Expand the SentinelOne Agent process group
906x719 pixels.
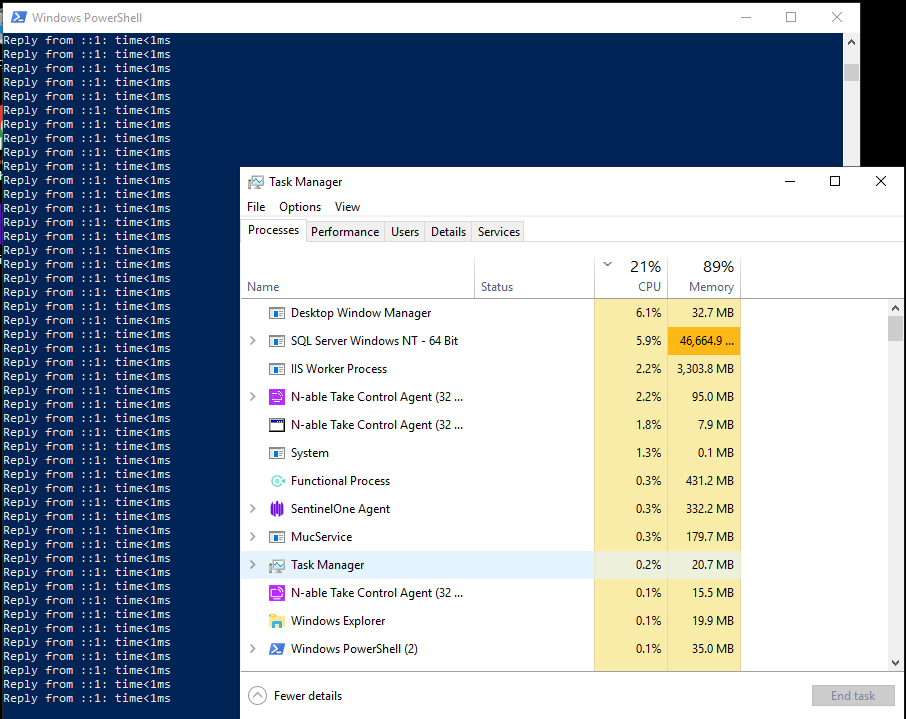pos(253,509)
